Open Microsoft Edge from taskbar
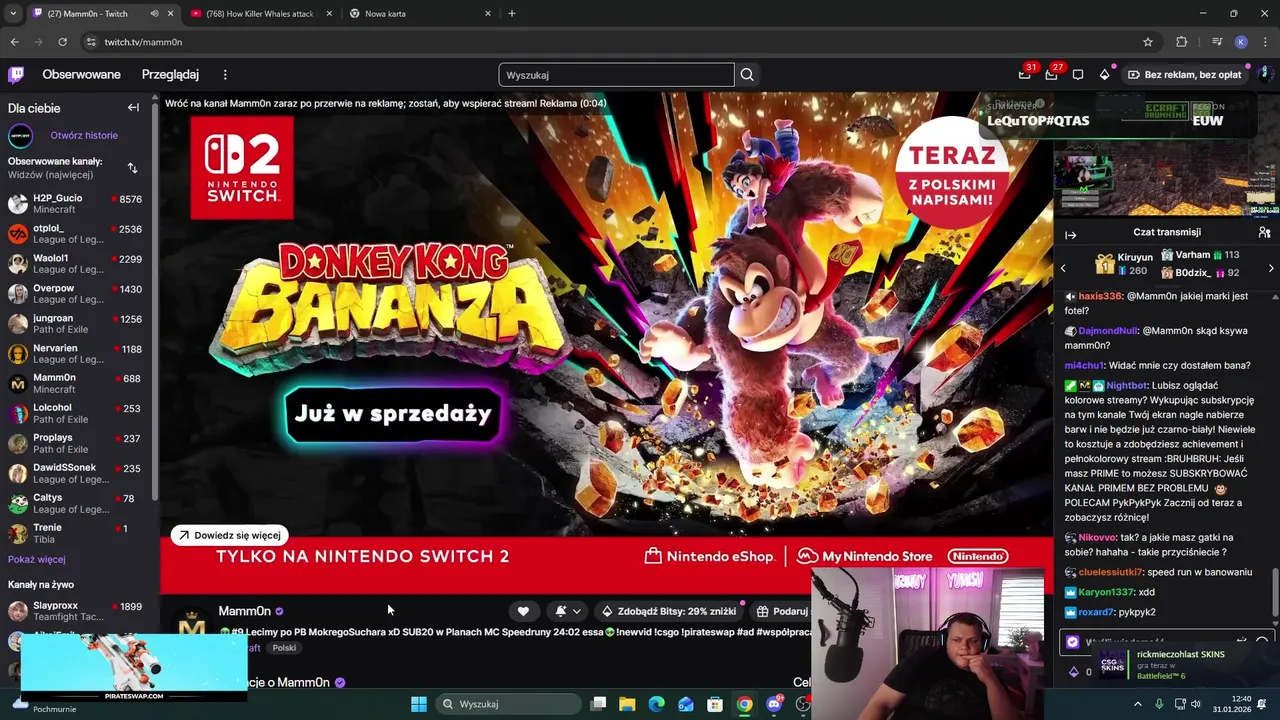Screen dimensions: 1280x720 tap(656, 704)
